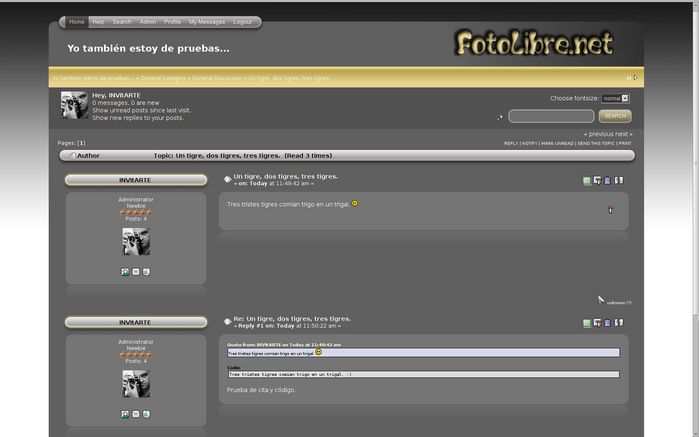Click the vertical scrollbar on the right edge
The height and width of the screenshot is (437, 699).
coord(695,218)
